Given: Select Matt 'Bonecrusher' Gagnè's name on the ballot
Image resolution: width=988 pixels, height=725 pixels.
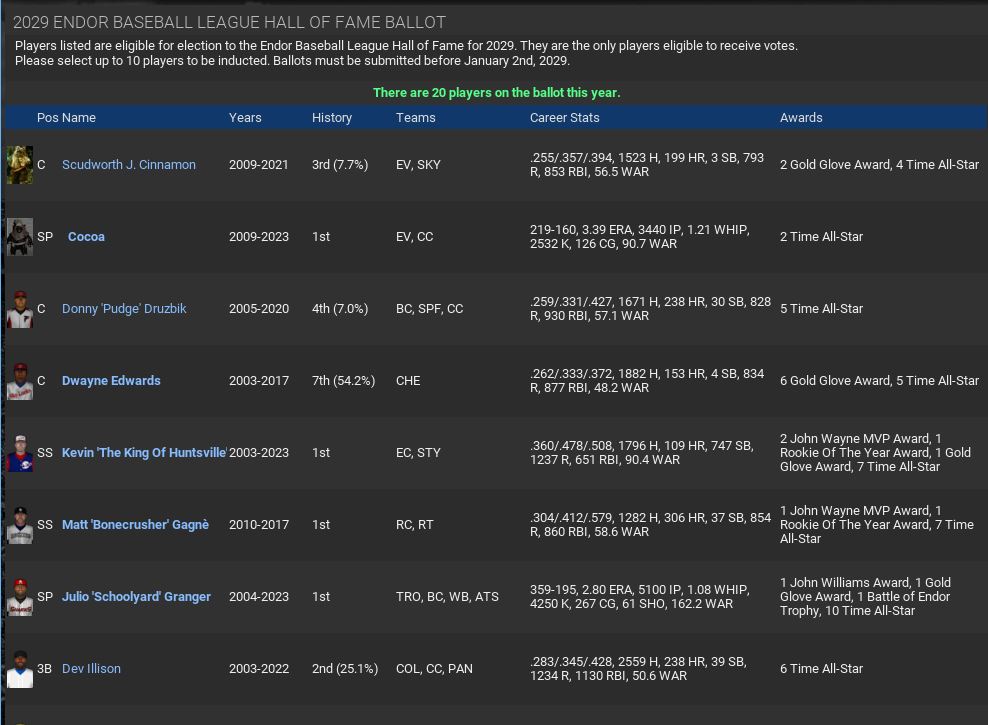Looking at the screenshot, I should 135,525.
